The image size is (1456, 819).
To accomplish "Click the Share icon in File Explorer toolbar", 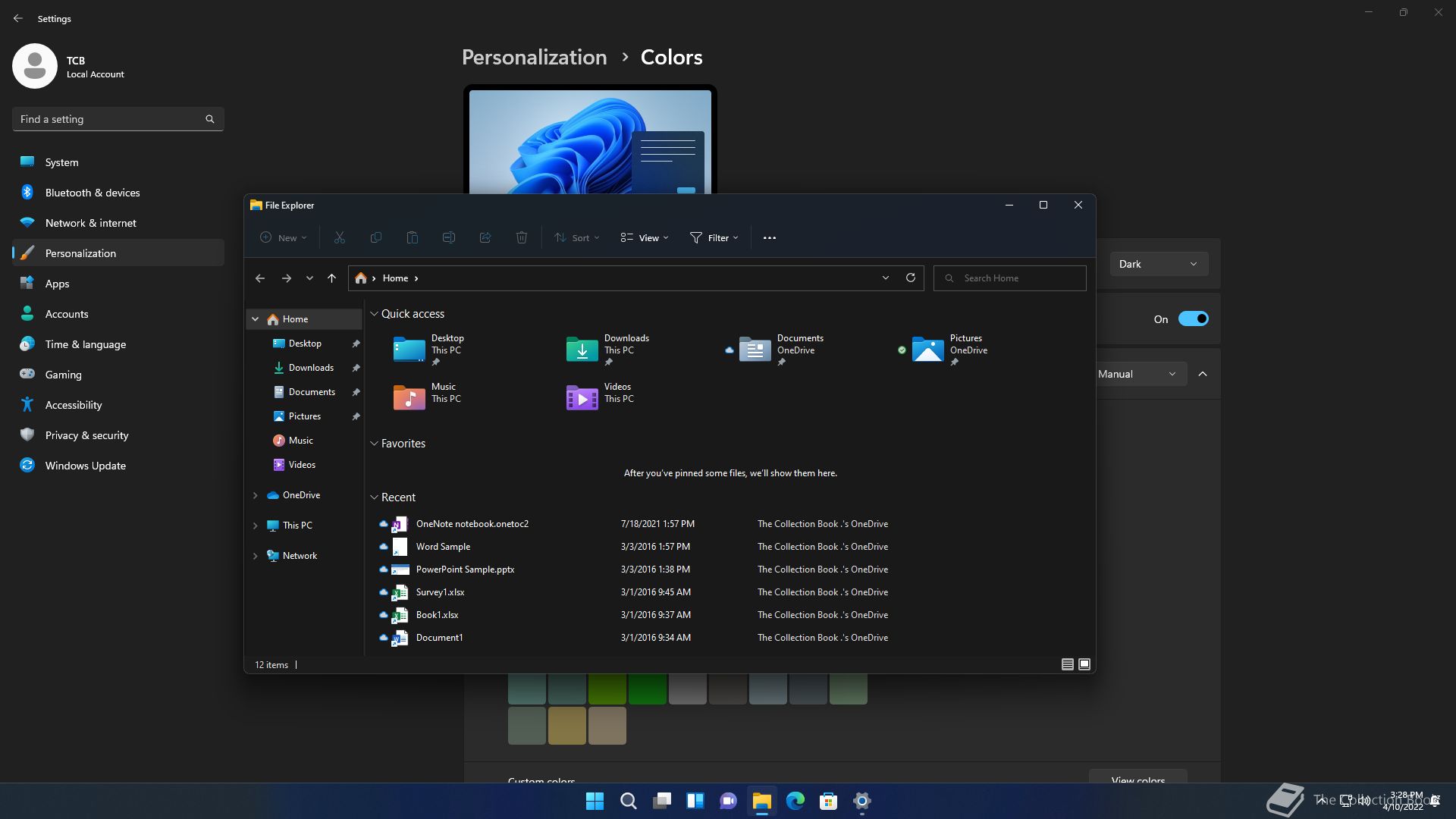I will [x=485, y=237].
